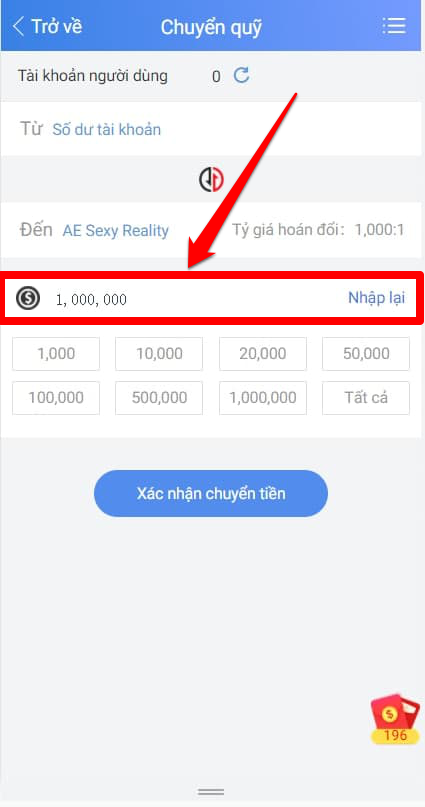Pick the 100,000 amount option
This screenshot has height=807, width=425.
point(56,398)
